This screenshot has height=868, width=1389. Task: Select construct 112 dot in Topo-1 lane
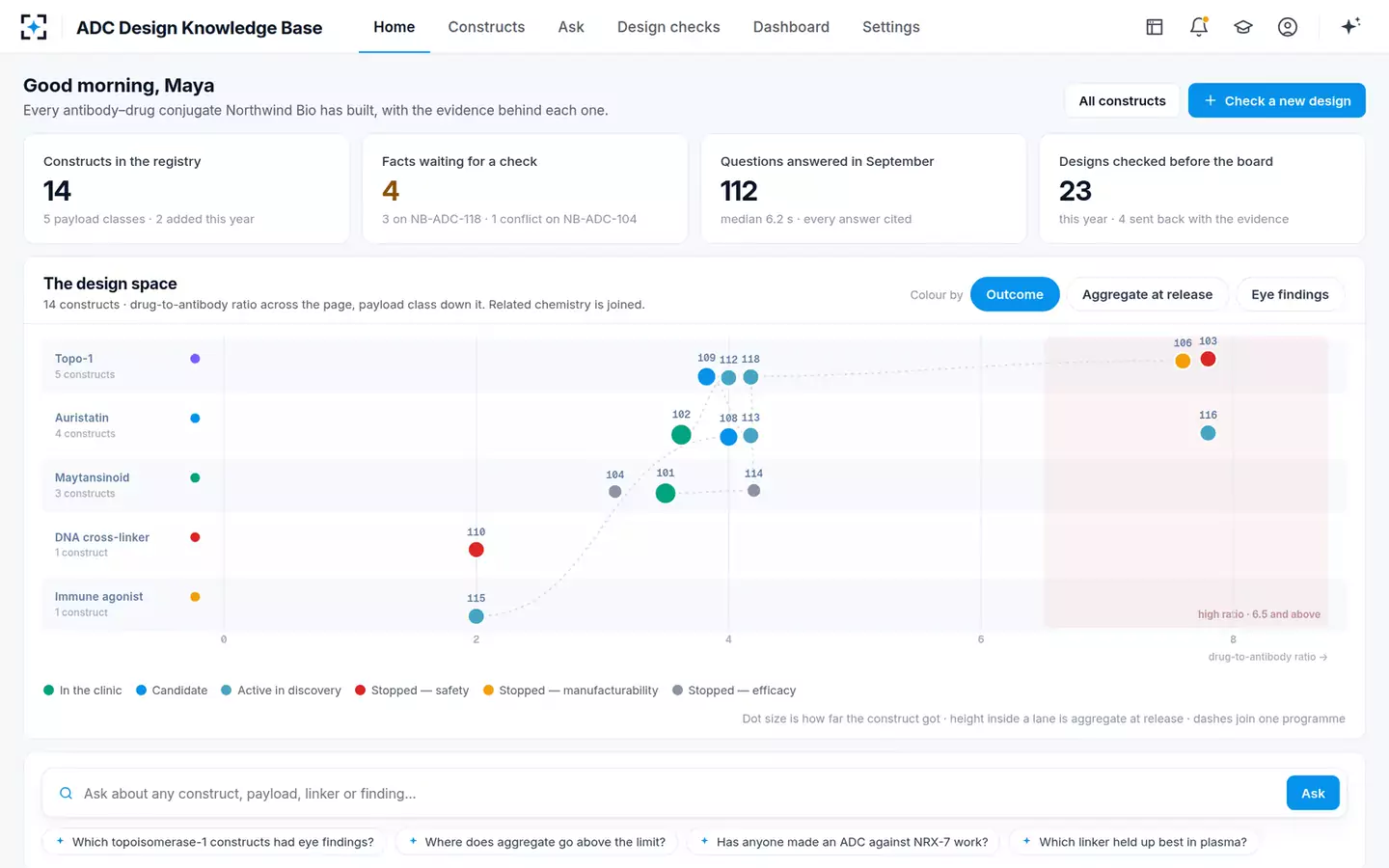pos(728,378)
